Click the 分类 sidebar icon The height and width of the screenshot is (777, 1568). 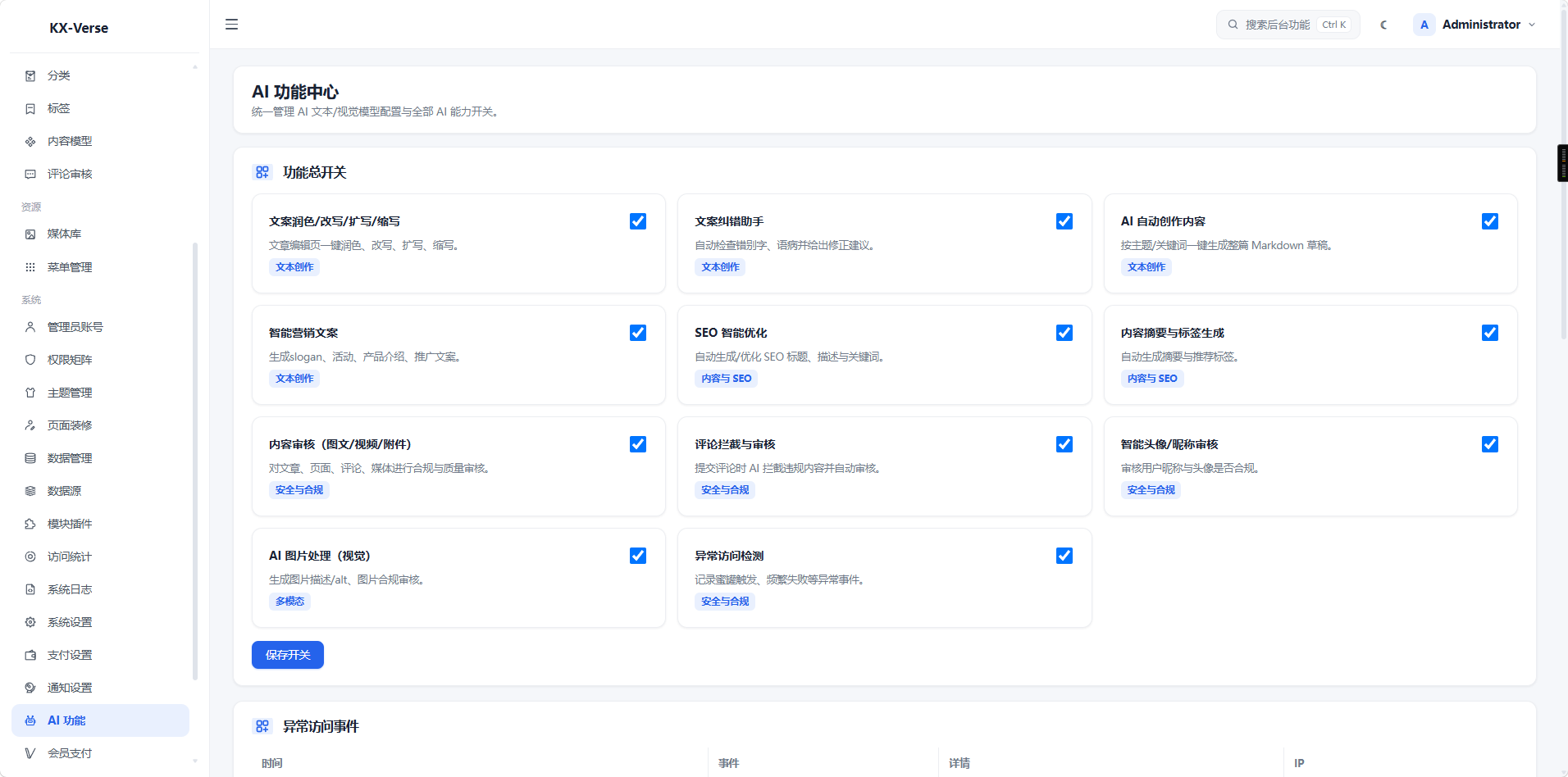pos(30,75)
